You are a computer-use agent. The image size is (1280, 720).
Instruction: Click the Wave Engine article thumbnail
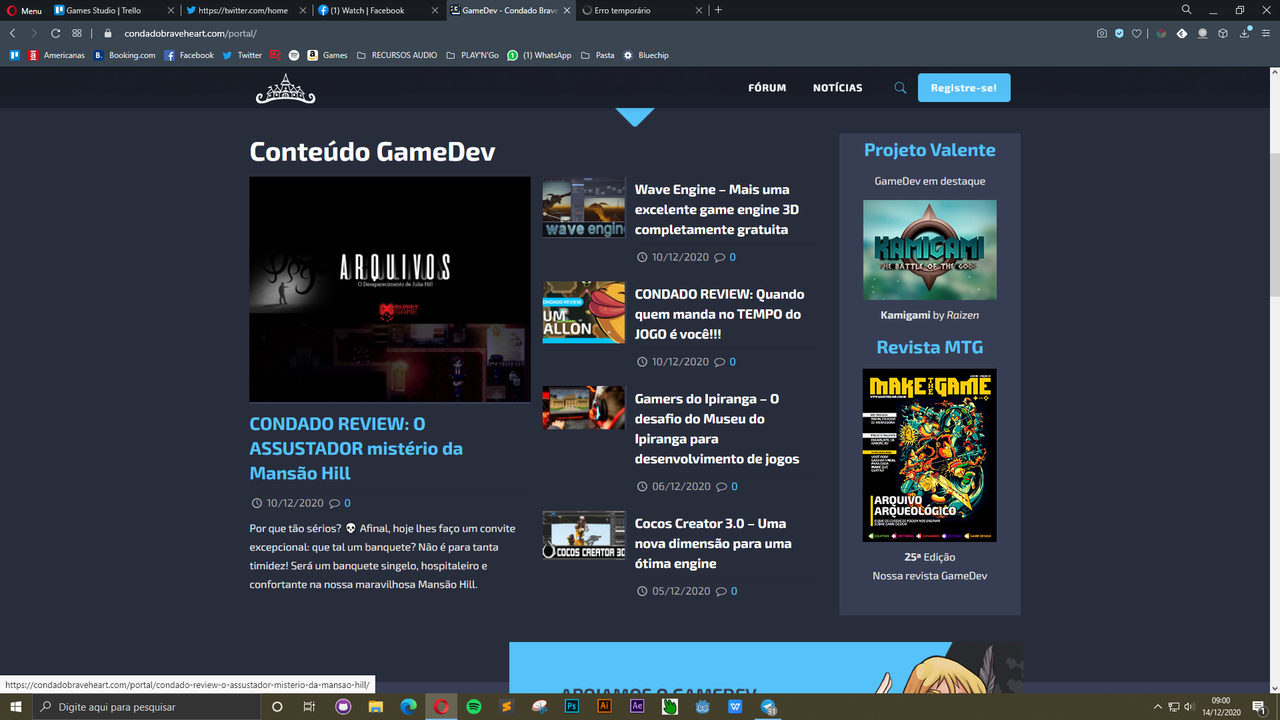584,208
